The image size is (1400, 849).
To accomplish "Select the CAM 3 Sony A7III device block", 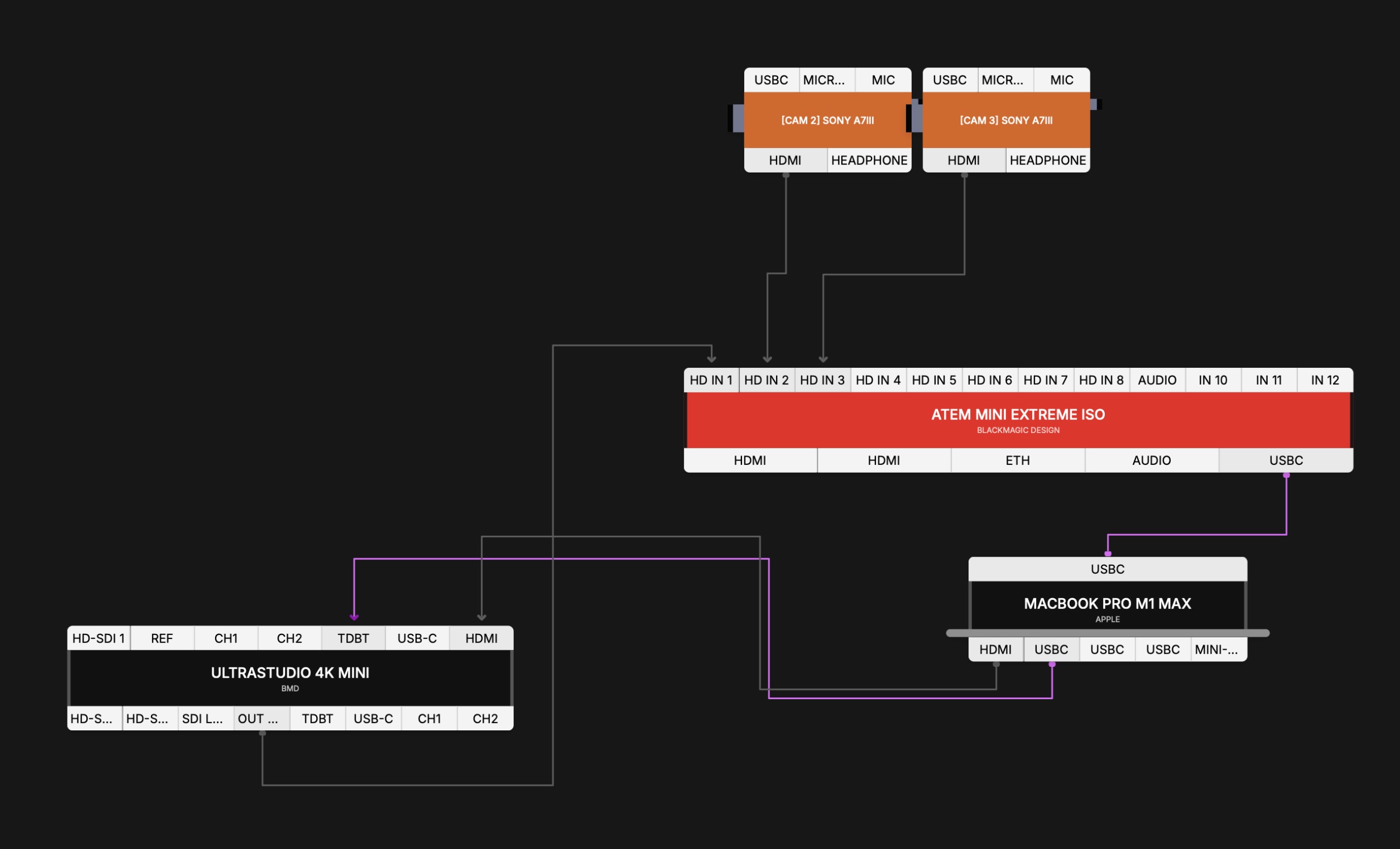I will pos(1005,120).
